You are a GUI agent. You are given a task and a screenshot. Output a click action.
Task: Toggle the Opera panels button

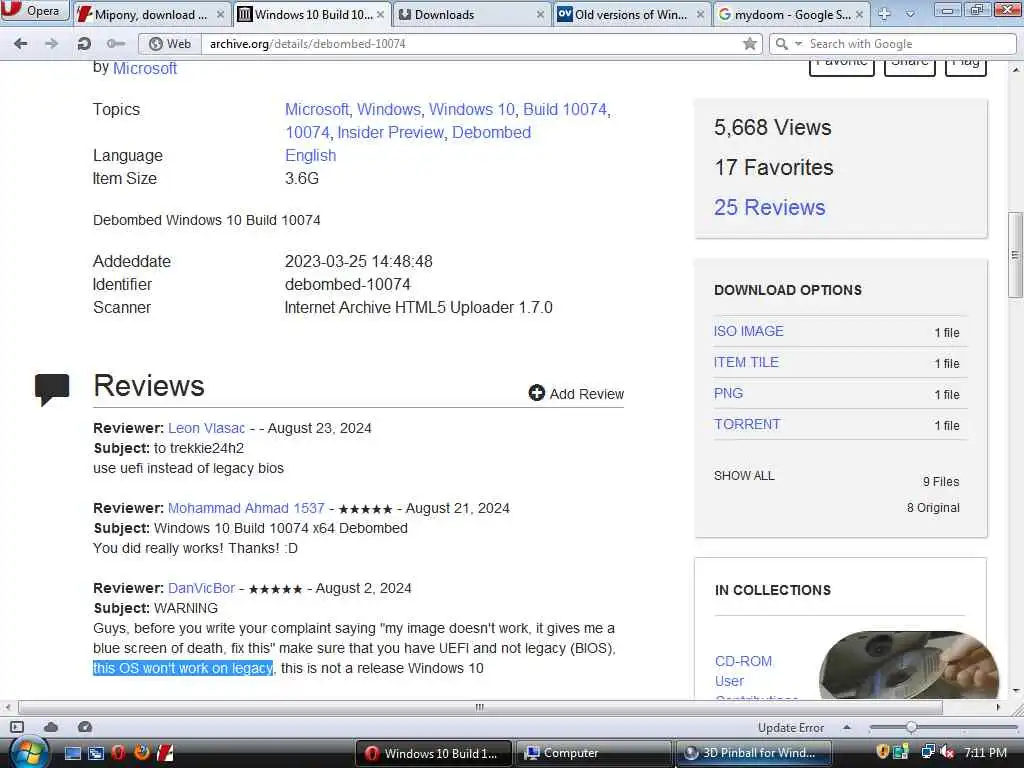(17, 727)
